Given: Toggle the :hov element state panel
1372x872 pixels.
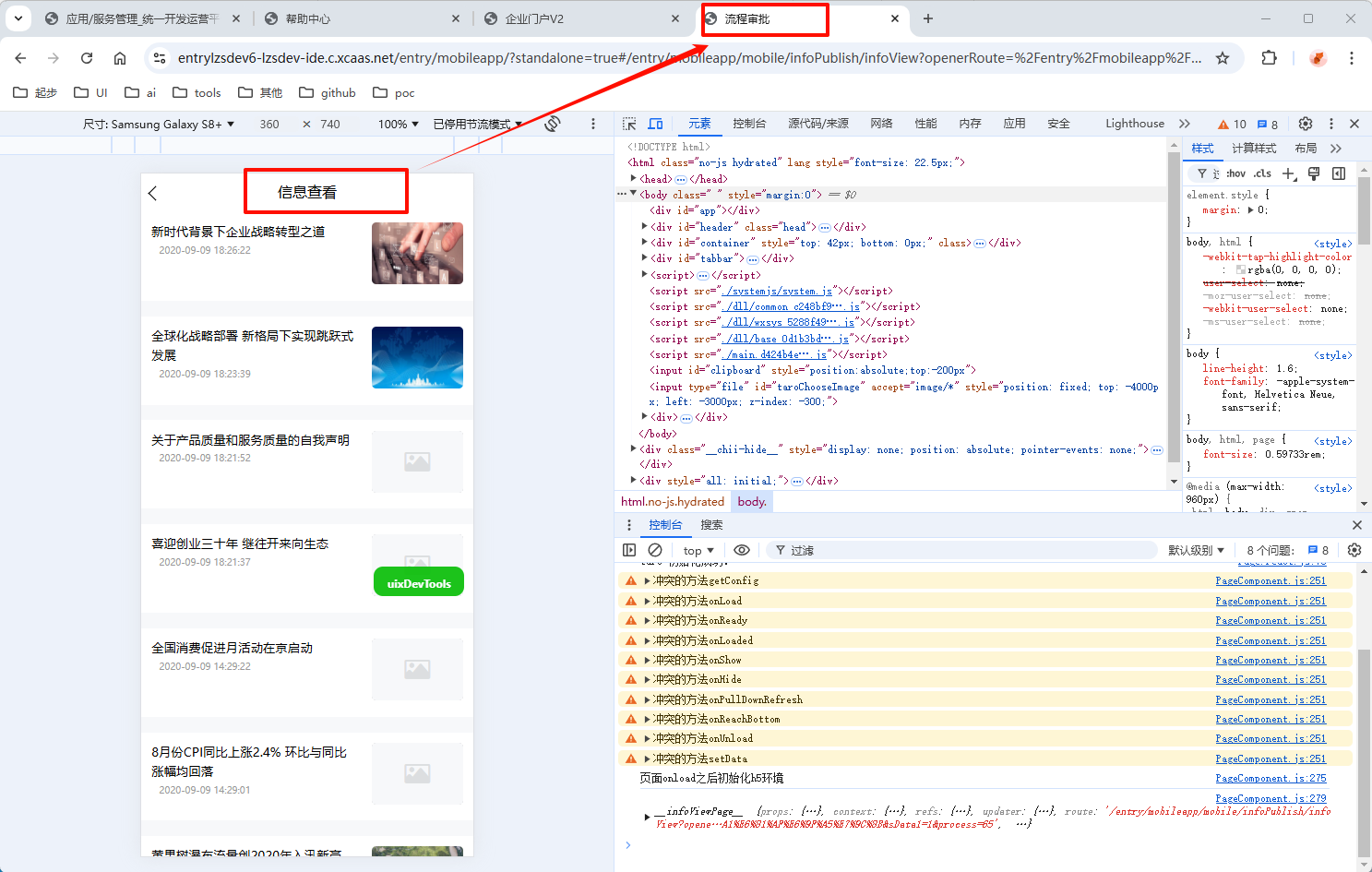Looking at the screenshot, I should coord(1235,173).
